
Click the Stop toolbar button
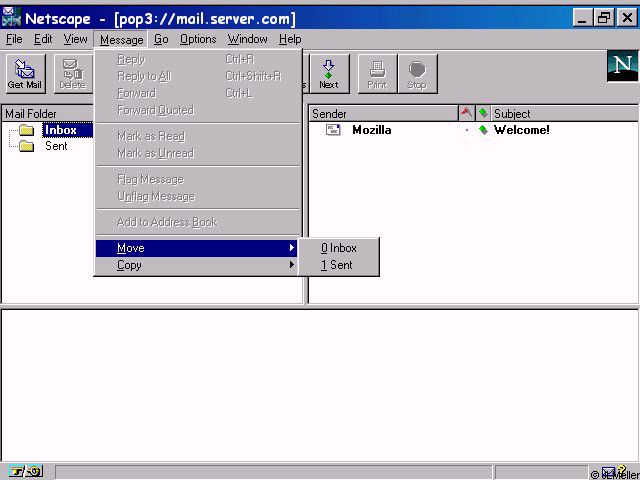(417, 74)
